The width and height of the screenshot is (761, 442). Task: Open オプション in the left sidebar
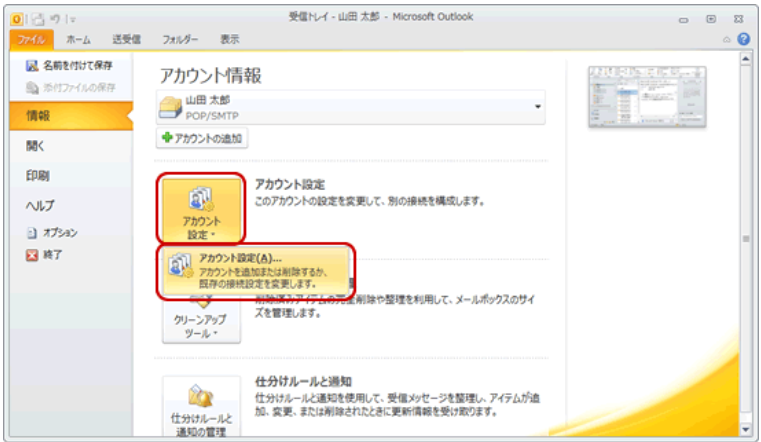[x=32, y=233]
